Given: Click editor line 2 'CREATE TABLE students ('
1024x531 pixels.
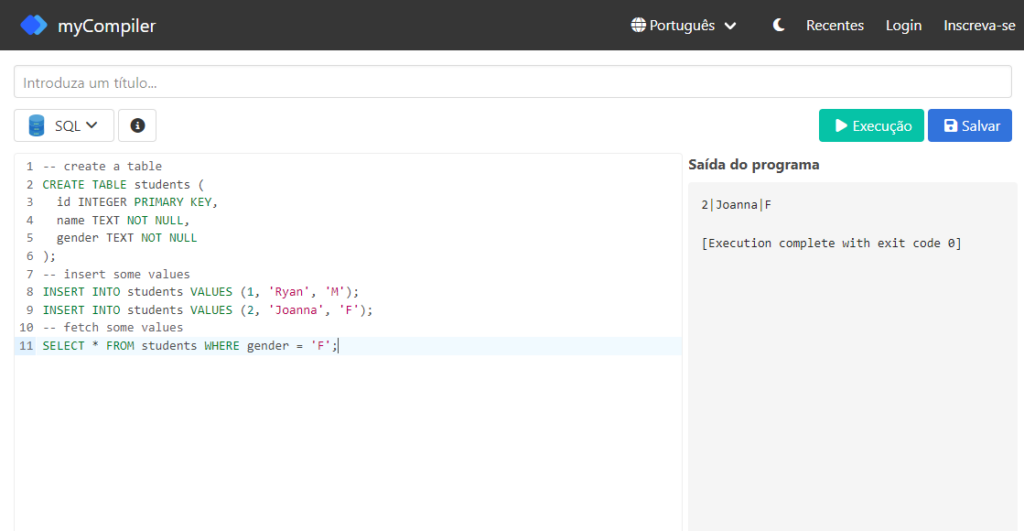Looking at the screenshot, I should pos(123,184).
